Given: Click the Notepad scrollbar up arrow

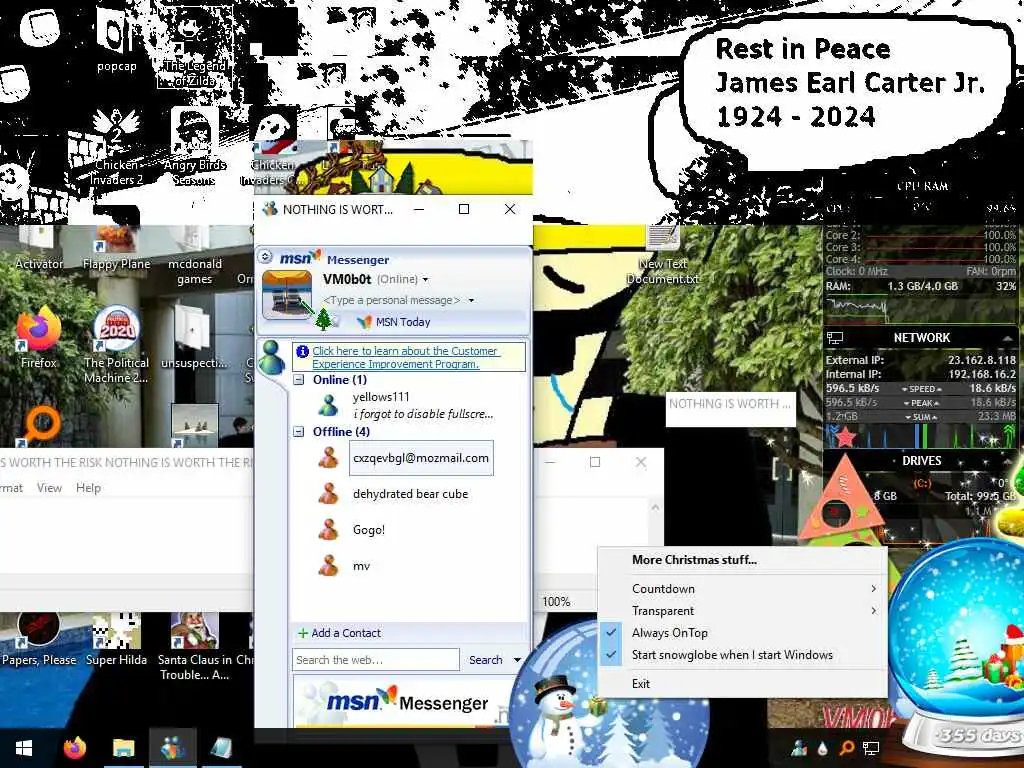Looking at the screenshot, I should click(655, 507).
